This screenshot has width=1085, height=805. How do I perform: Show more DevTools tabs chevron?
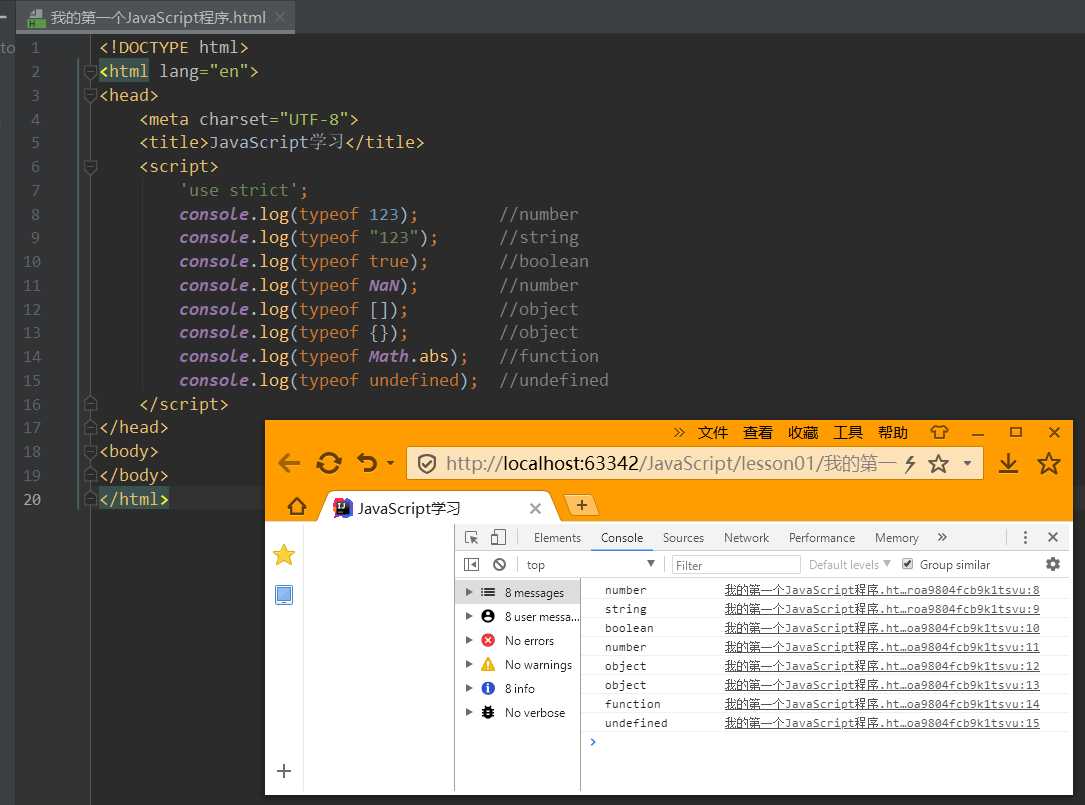click(942, 537)
